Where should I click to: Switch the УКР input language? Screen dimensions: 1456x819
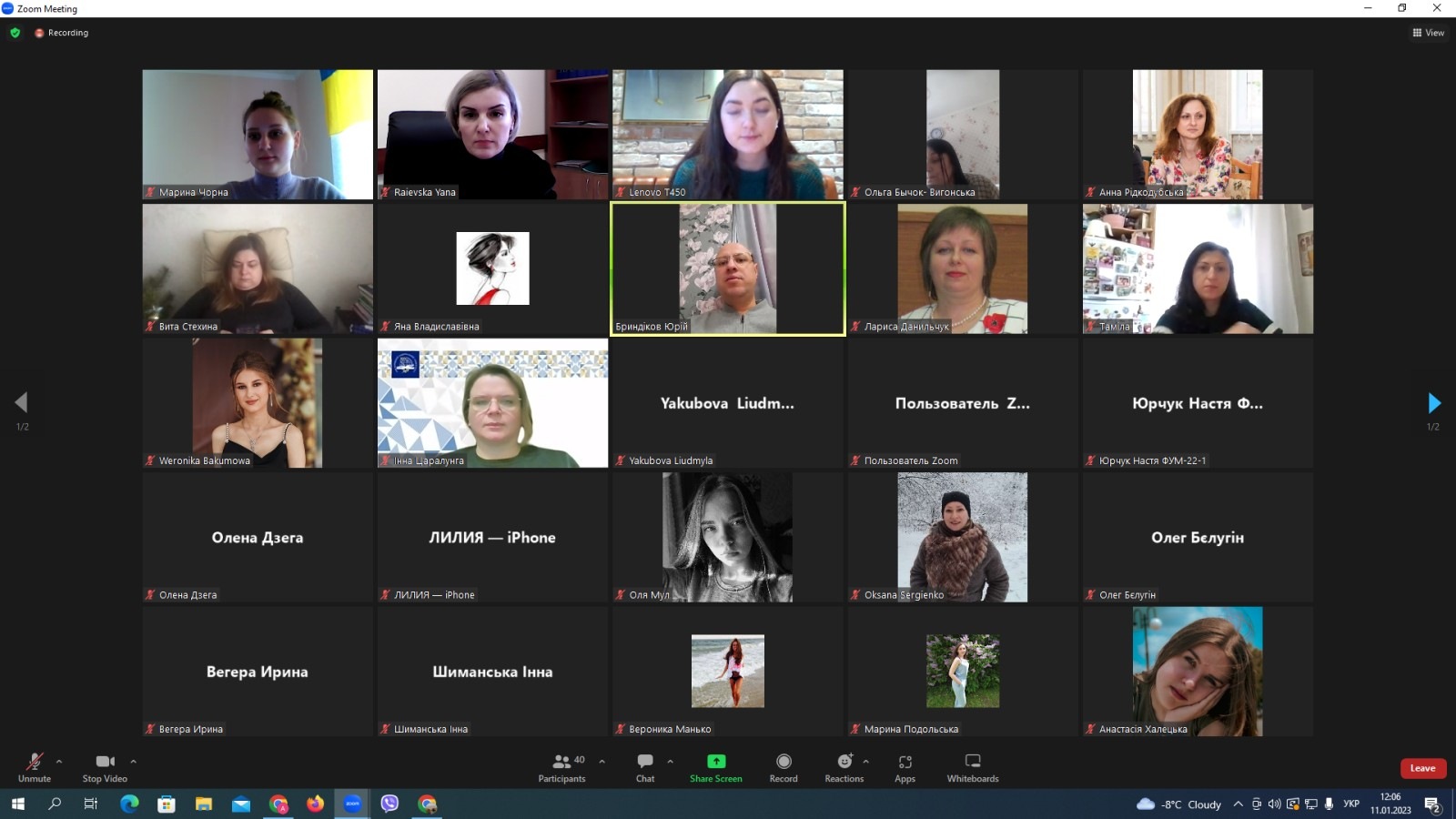click(x=1351, y=804)
